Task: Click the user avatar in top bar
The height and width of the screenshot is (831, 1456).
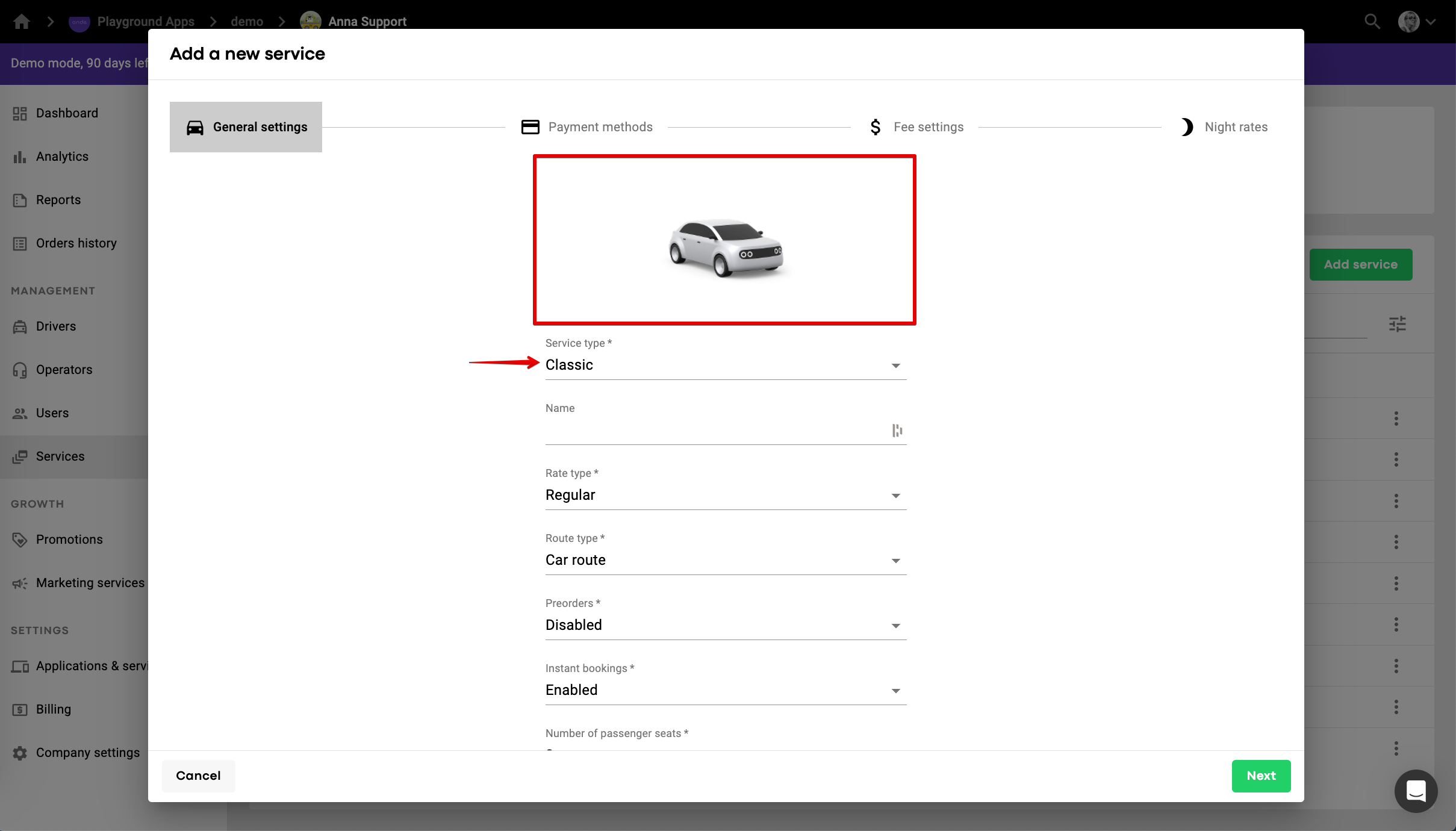Action: coord(1409,22)
